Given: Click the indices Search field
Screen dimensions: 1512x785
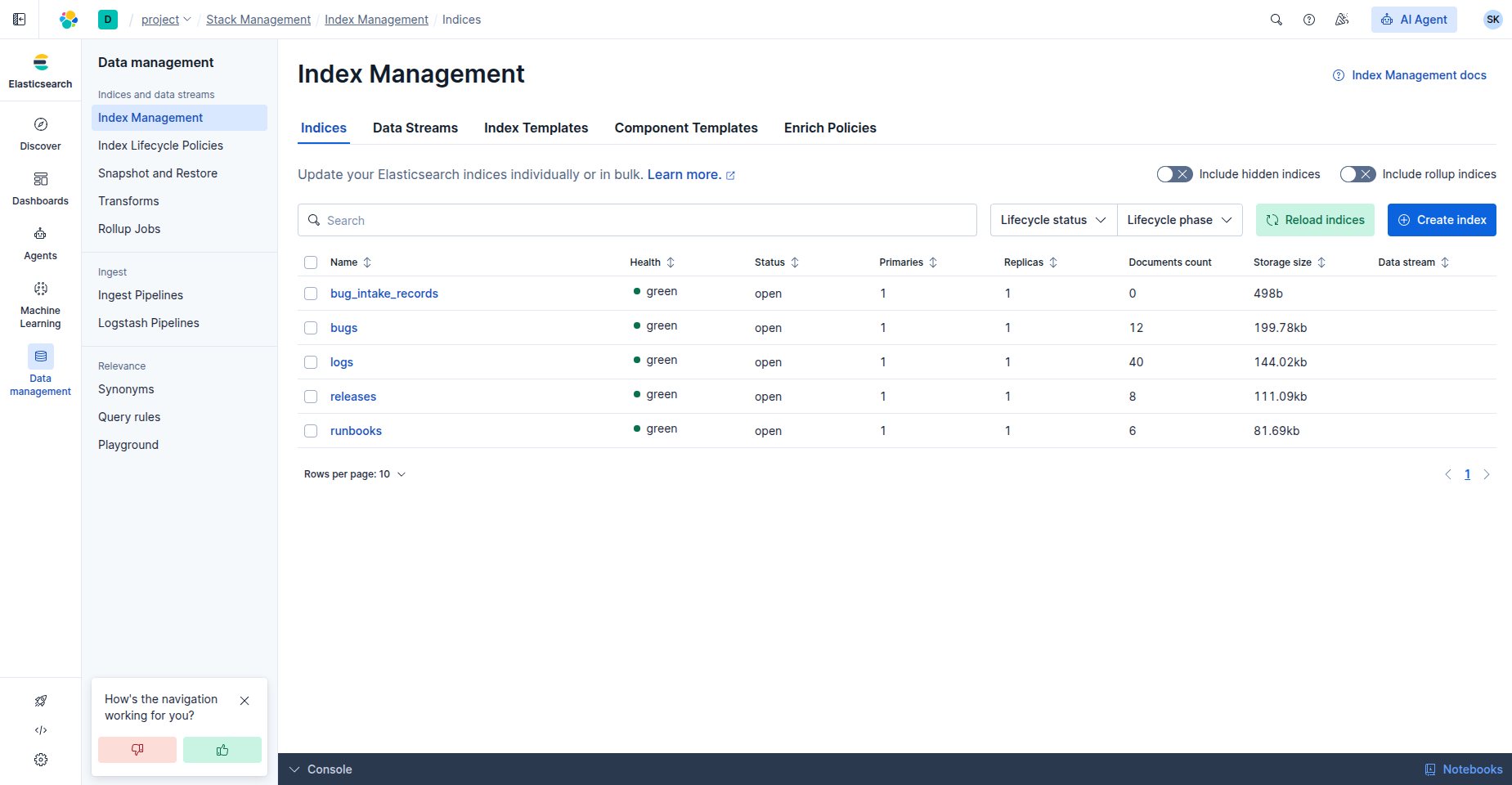Looking at the screenshot, I should 637,220.
